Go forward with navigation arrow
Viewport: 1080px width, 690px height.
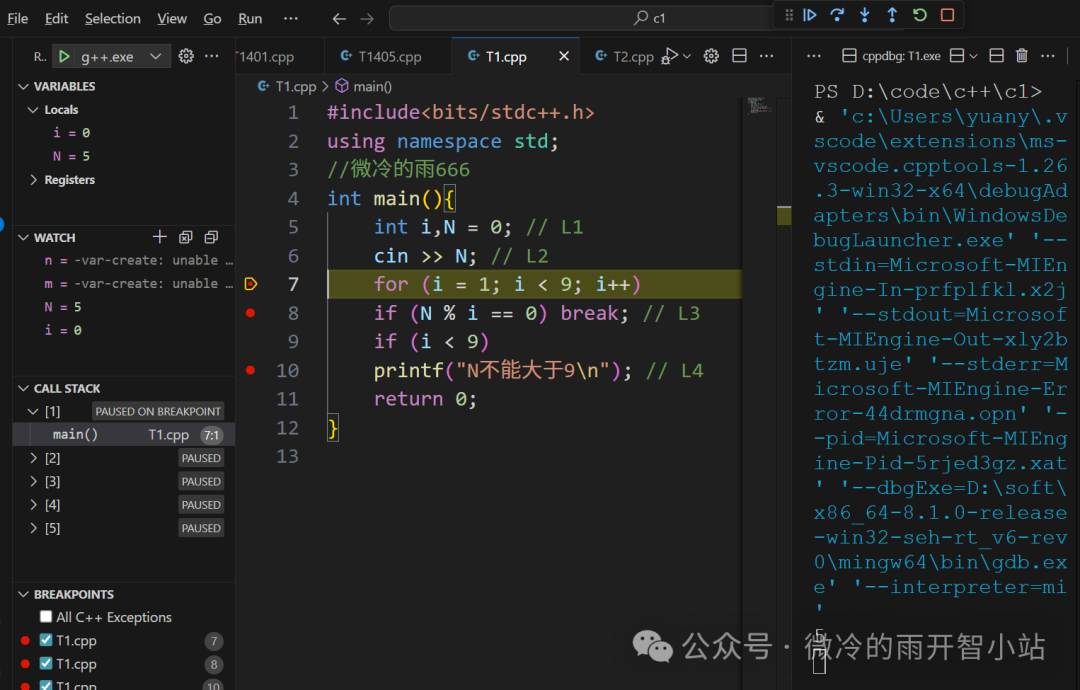click(x=367, y=19)
